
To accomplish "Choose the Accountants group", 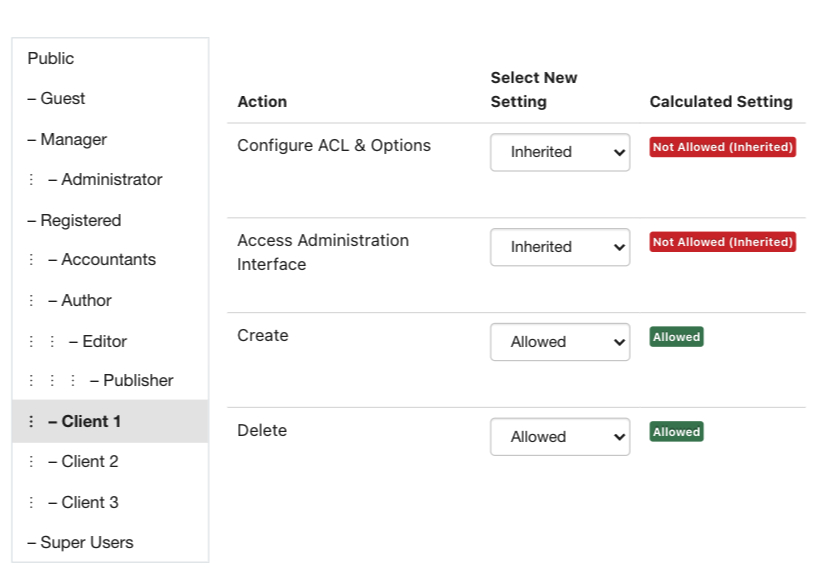I will coord(110,259).
